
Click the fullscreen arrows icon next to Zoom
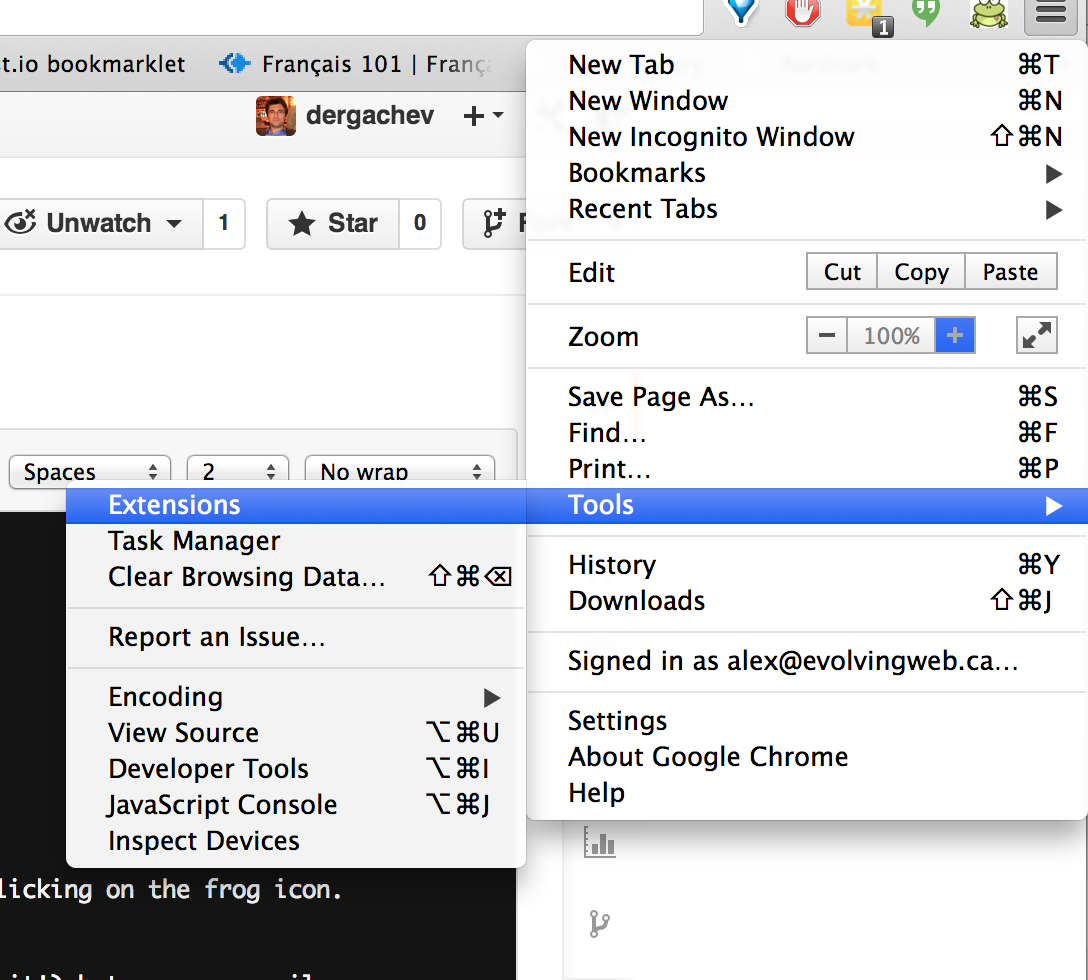pyautogui.click(x=1037, y=336)
